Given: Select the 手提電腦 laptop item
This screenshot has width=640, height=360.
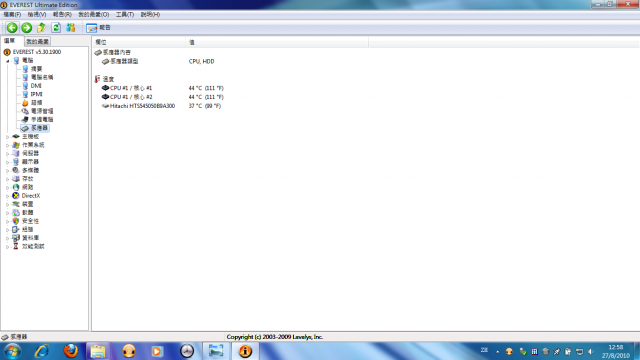Looking at the screenshot, I should click(x=42, y=120).
